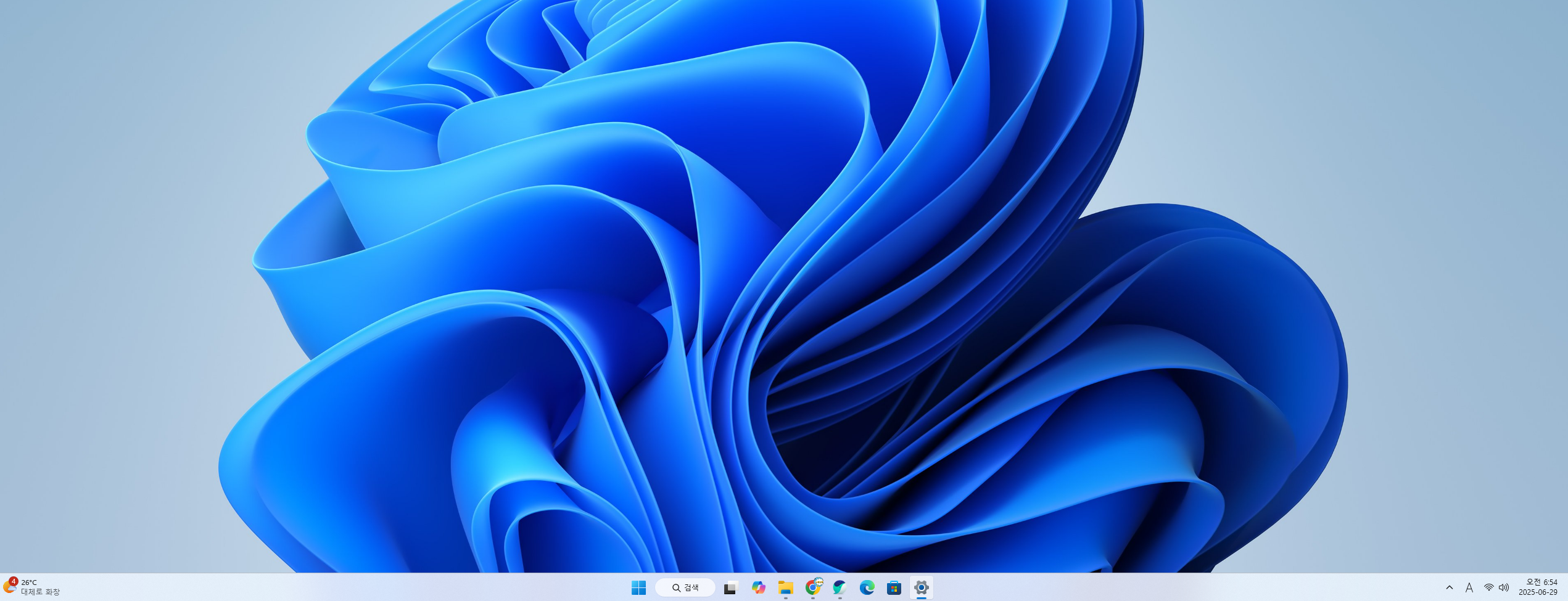
Task: Toggle the IME input mode indicator A
Action: pyautogui.click(x=1469, y=587)
